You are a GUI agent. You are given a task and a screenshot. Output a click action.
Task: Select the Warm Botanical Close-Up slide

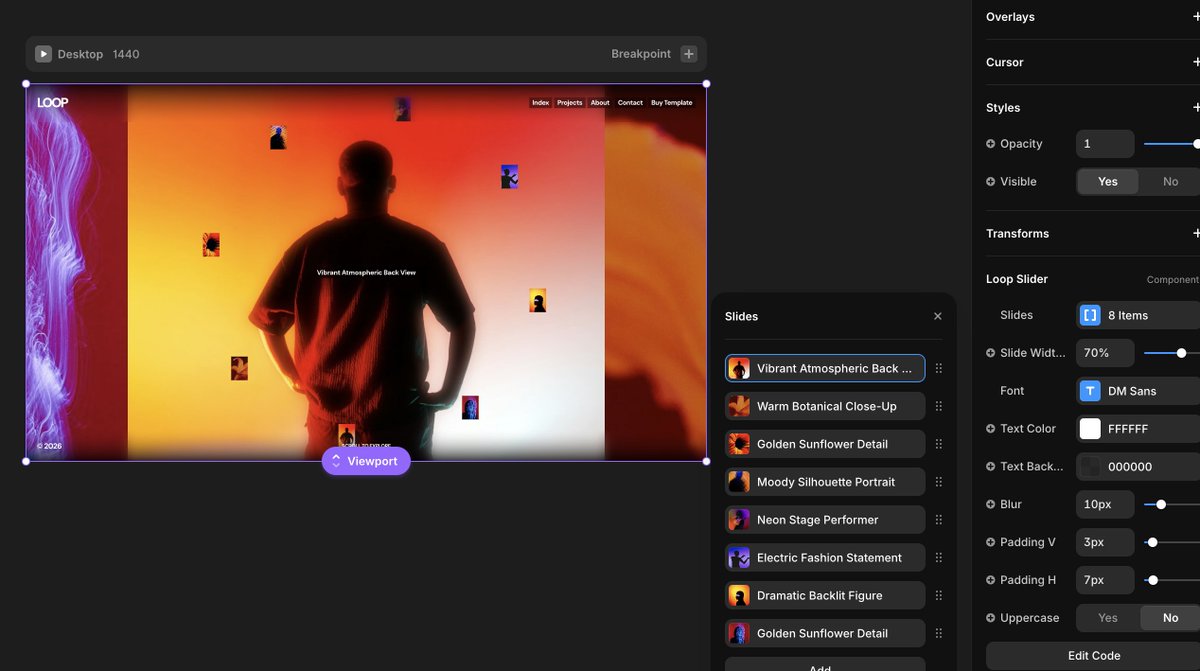coord(825,406)
